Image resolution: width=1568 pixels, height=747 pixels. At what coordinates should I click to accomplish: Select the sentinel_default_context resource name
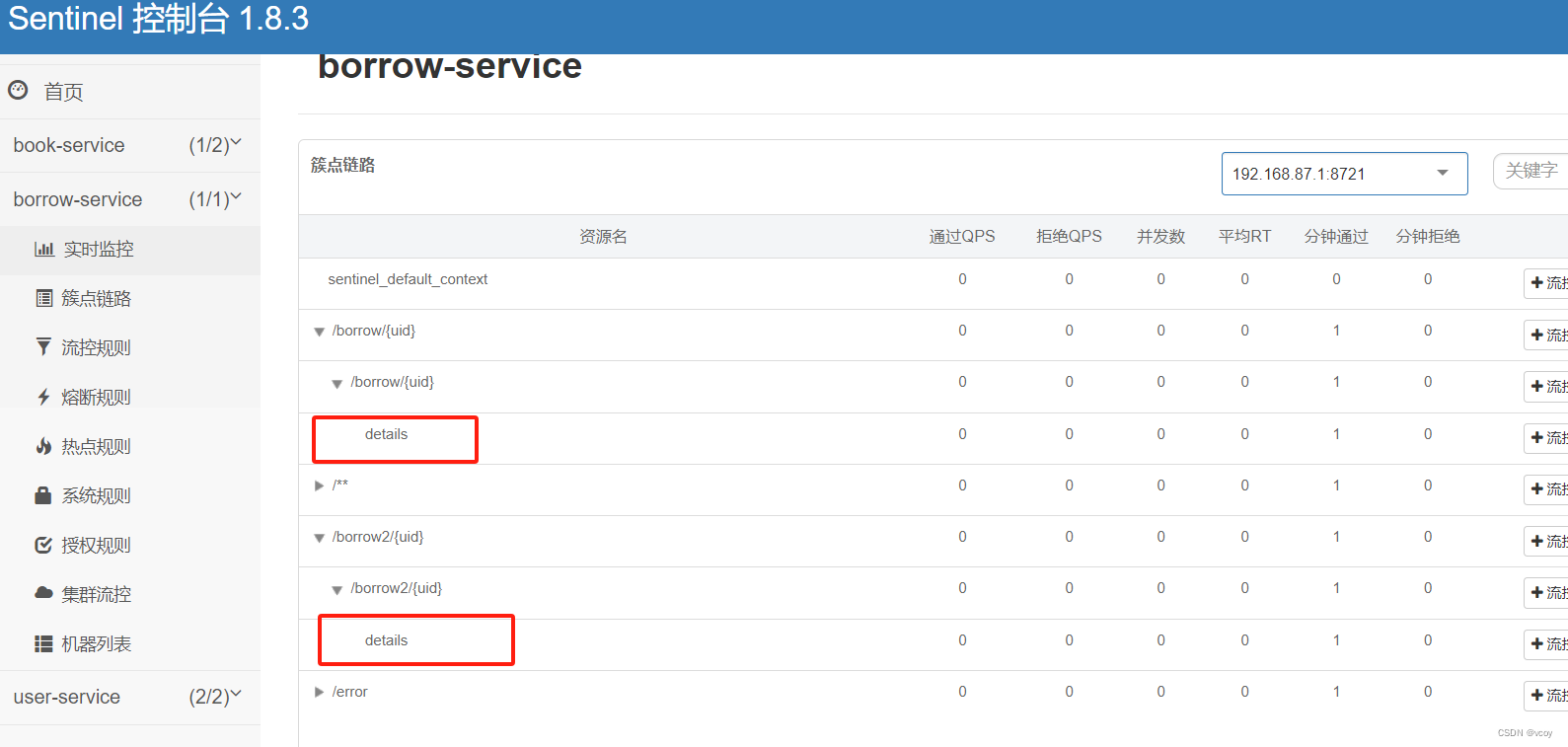[408, 279]
